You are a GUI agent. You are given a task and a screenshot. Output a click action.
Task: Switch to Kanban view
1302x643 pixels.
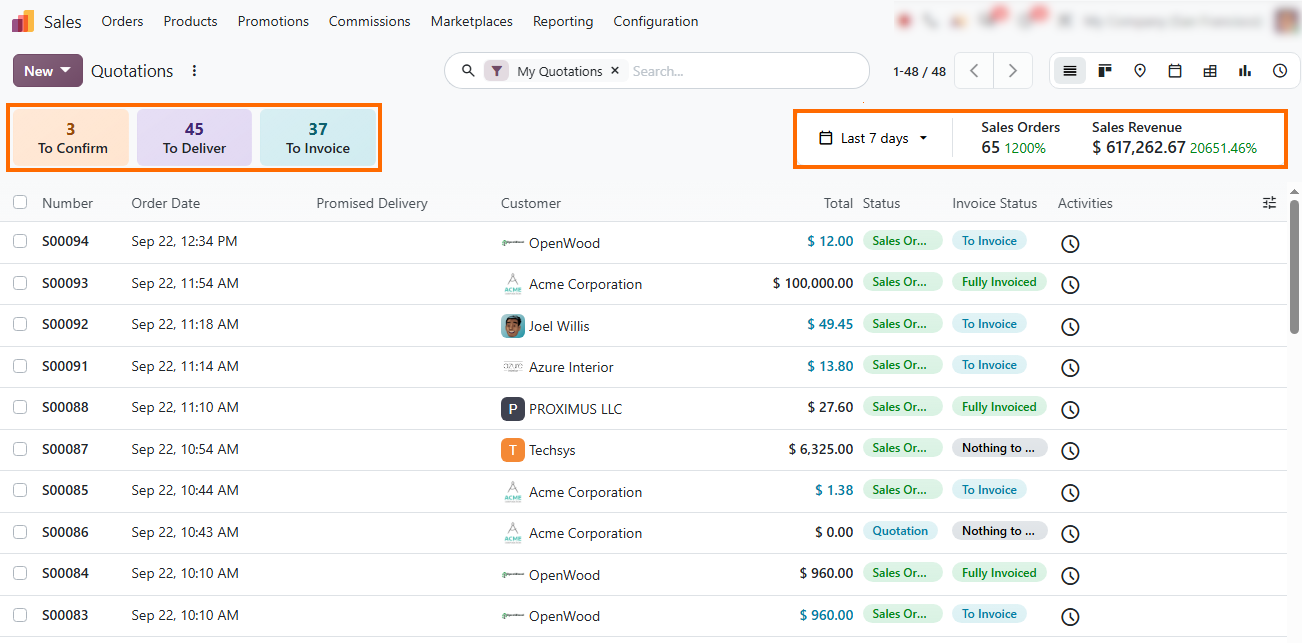(1105, 71)
